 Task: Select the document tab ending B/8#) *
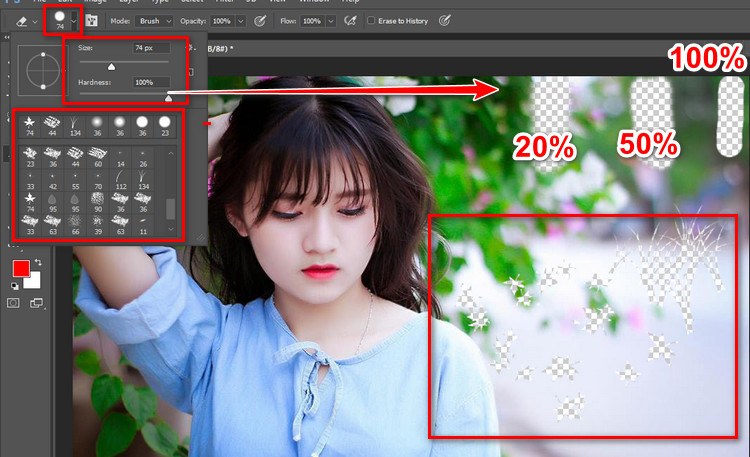click(x=221, y=48)
